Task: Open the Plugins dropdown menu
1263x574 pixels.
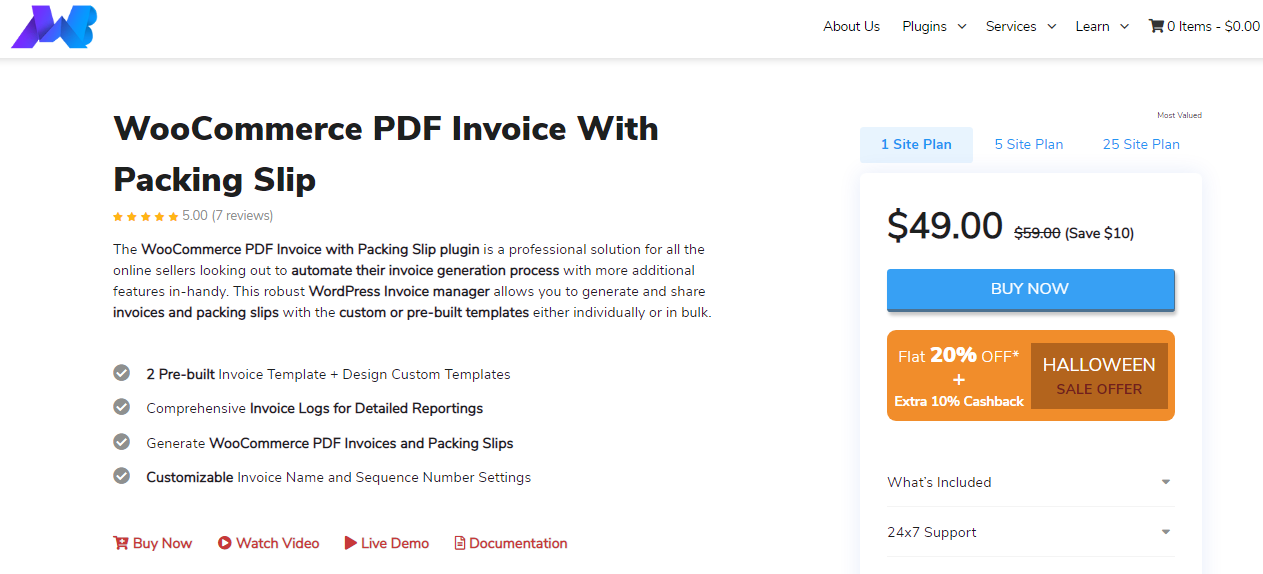Action: point(934,26)
